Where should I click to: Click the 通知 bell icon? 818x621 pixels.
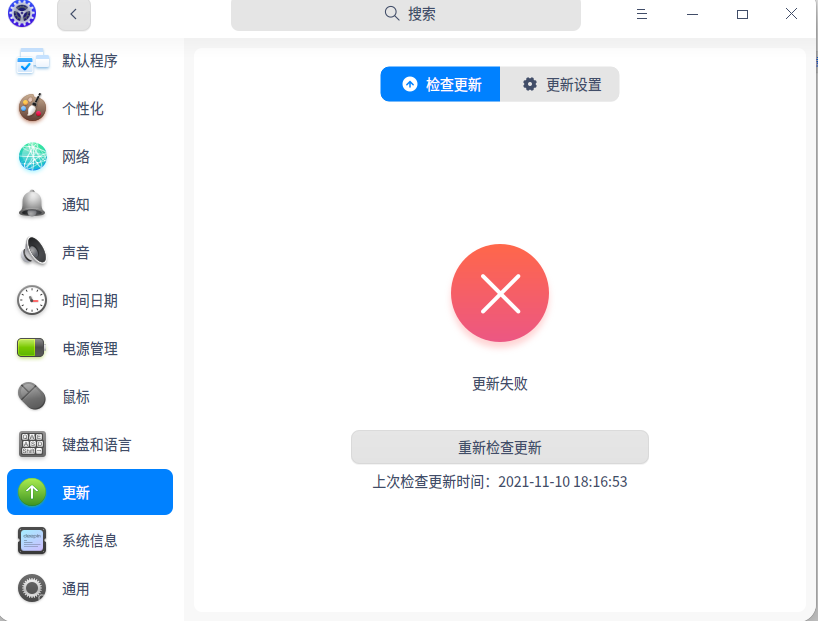tap(31, 204)
